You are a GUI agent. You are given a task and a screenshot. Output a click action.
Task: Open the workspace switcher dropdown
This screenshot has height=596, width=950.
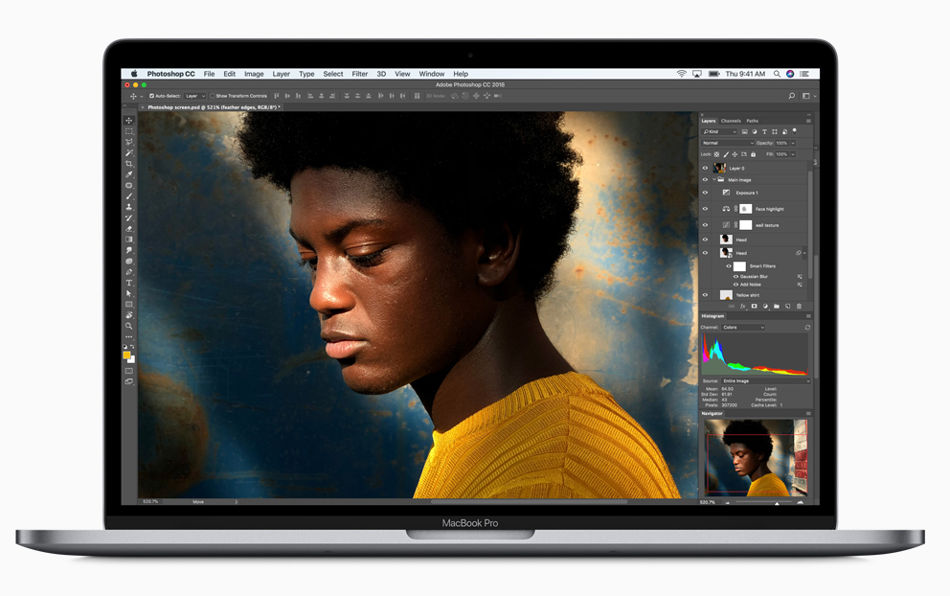(x=808, y=96)
